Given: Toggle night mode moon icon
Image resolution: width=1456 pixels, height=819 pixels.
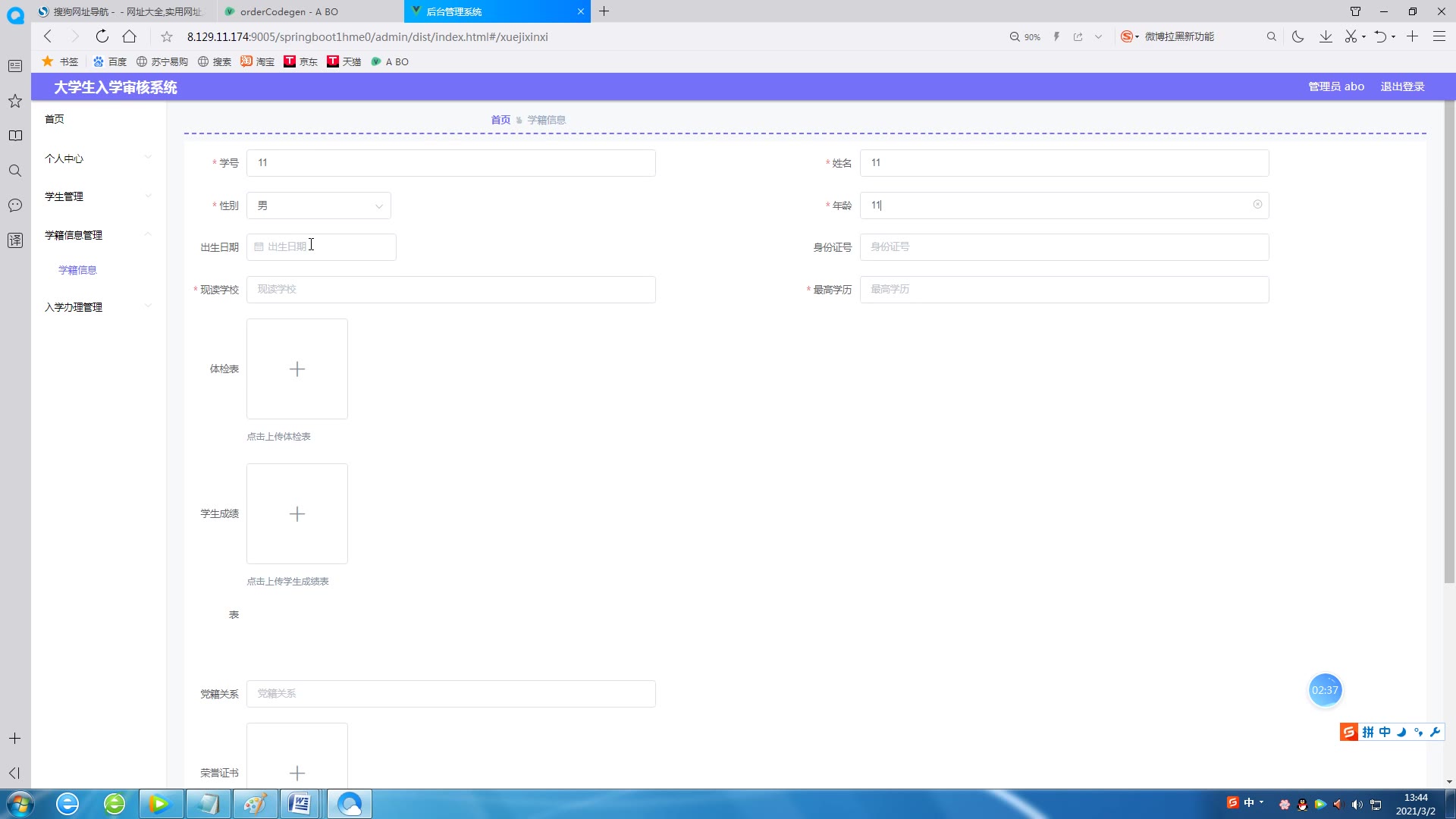Looking at the screenshot, I should [x=1298, y=36].
